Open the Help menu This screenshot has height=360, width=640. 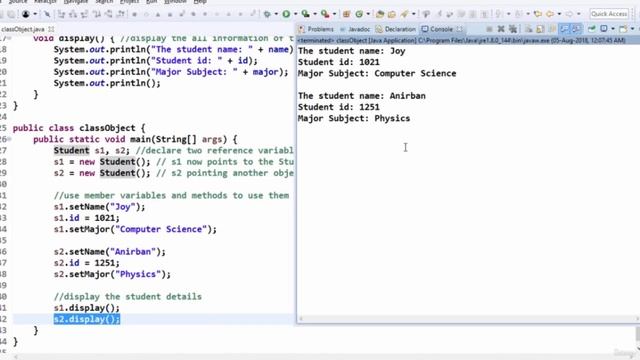click(x=200, y=2)
